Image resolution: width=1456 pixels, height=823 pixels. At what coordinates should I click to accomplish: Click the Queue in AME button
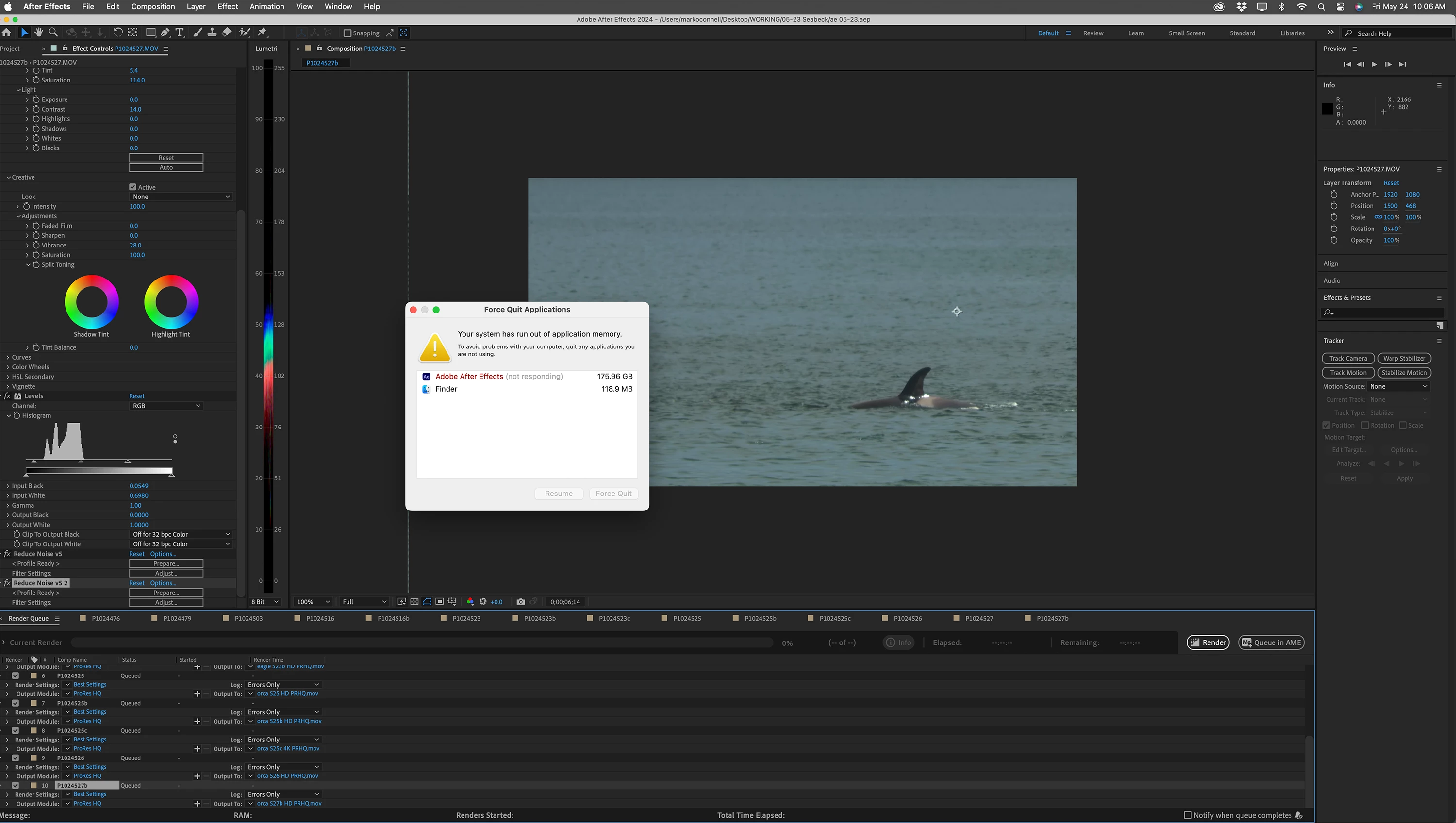(1271, 642)
